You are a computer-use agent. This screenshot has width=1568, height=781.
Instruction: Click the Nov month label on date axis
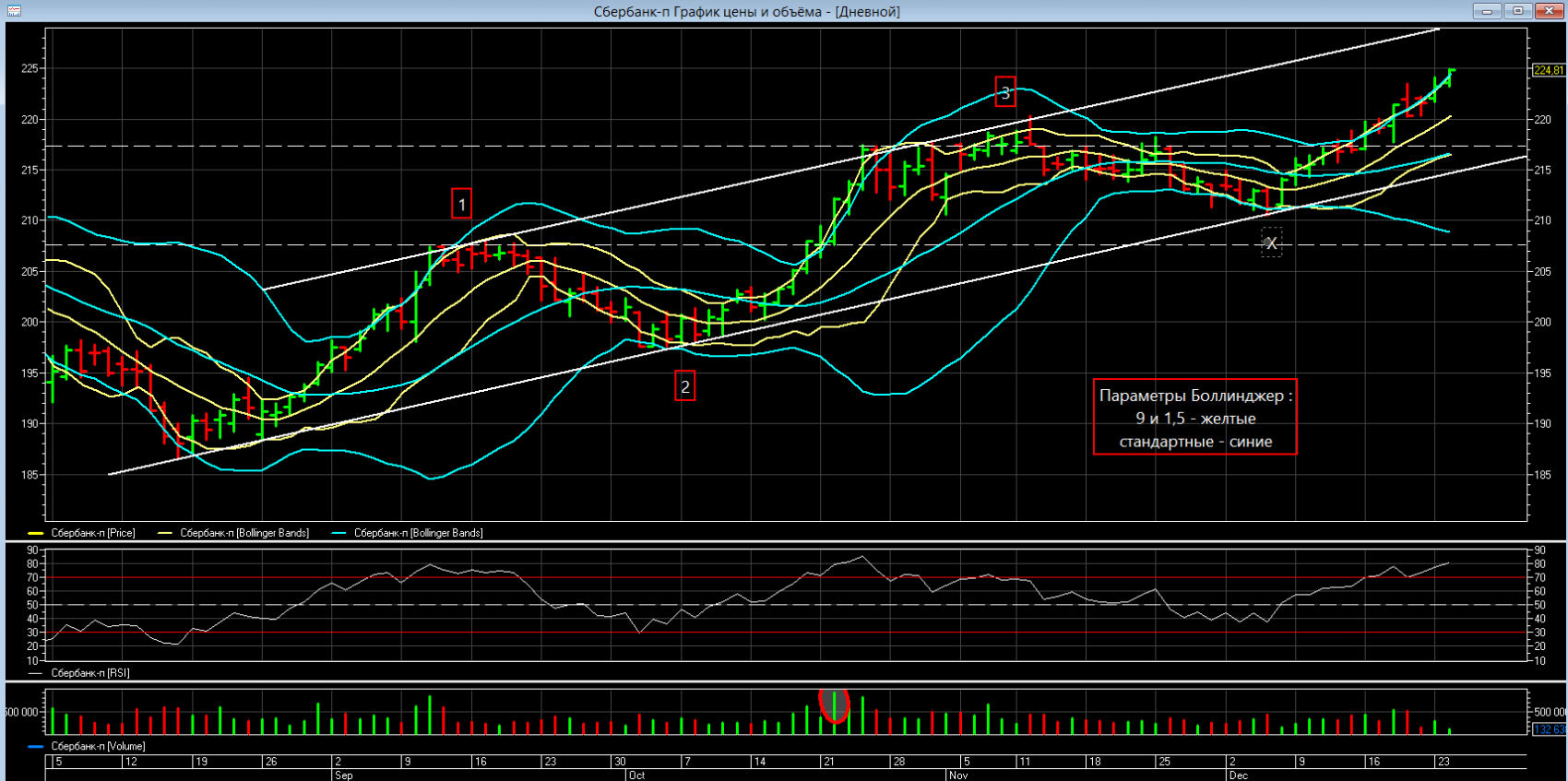[958, 775]
